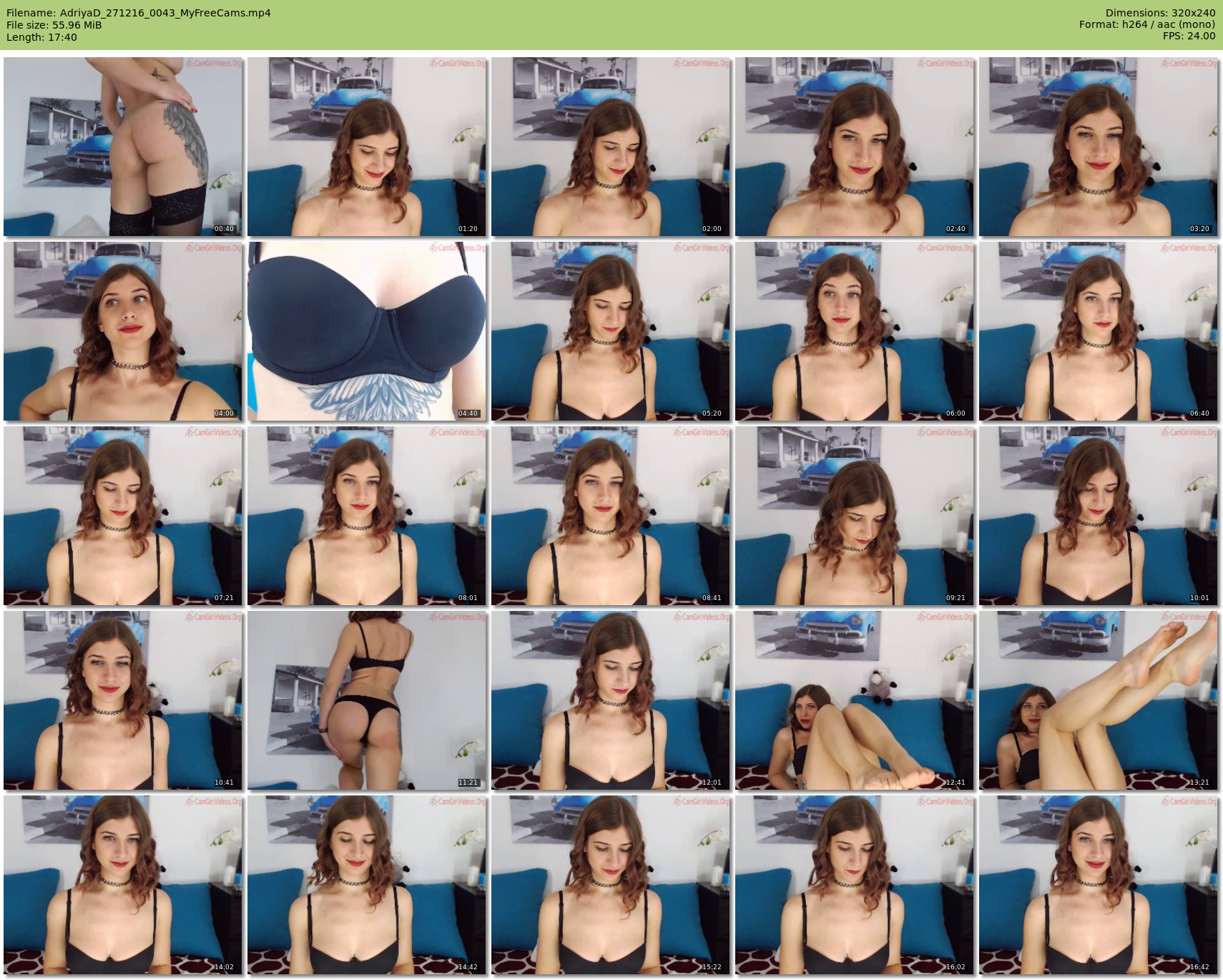Select the thumbnail at 04:00
Viewport: 1223px width, 980px height.
pyautogui.click(x=123, y=331)
